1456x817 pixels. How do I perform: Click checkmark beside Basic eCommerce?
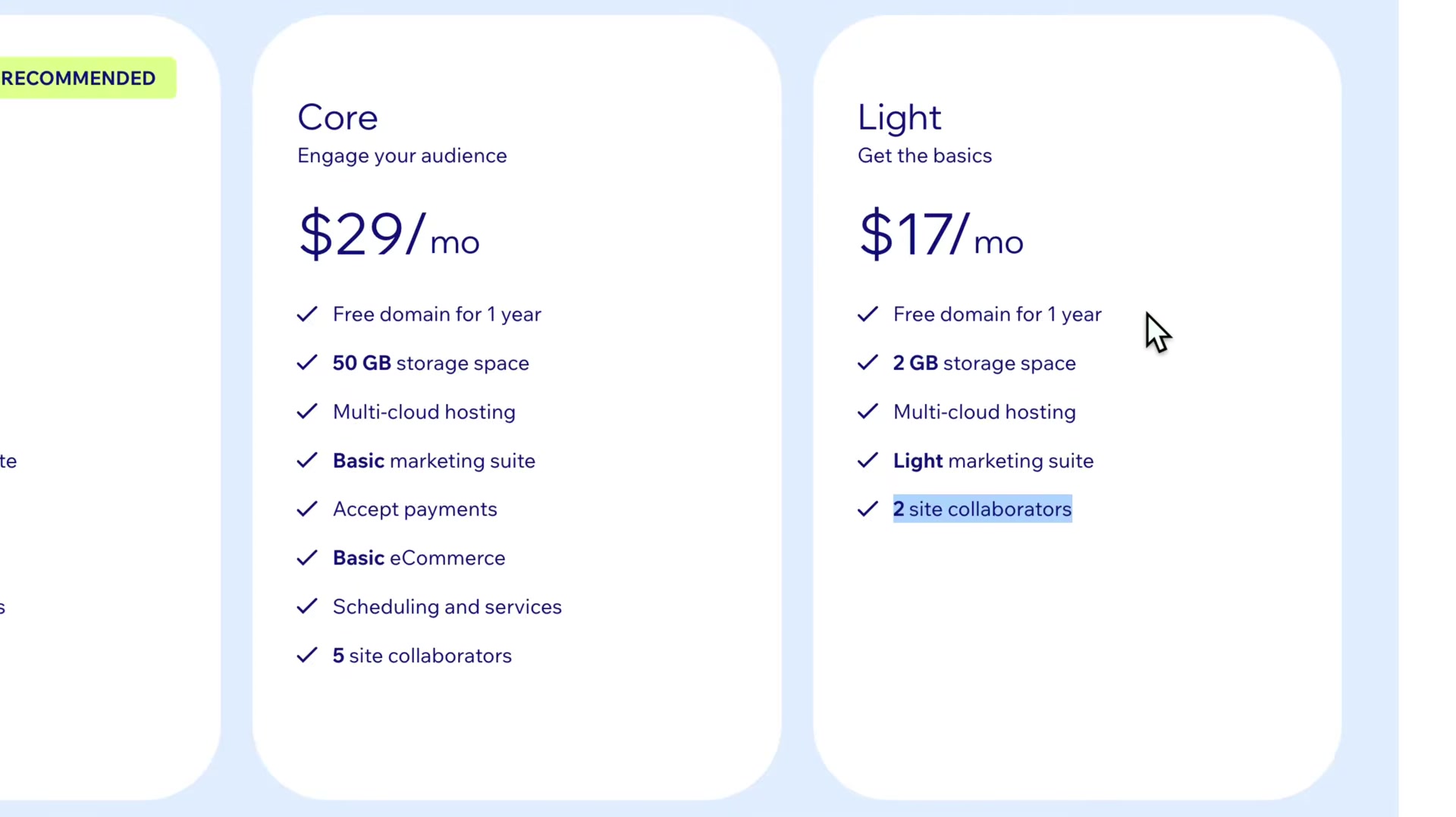click(x=307, y=558)
